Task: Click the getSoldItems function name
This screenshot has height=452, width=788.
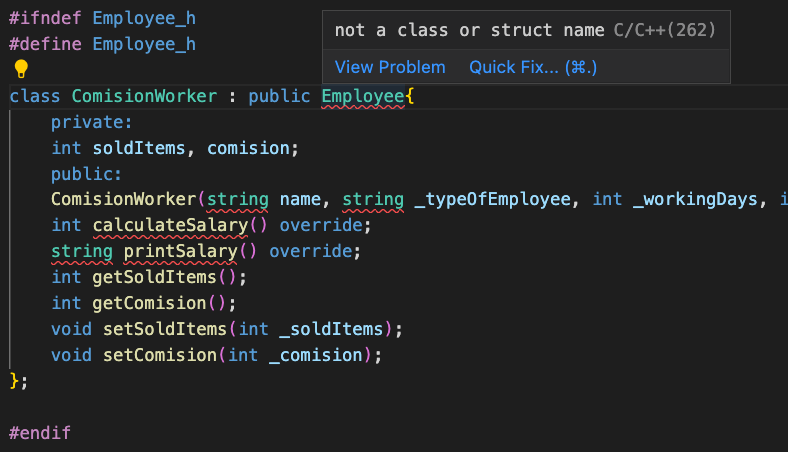Action: (154, 277)
